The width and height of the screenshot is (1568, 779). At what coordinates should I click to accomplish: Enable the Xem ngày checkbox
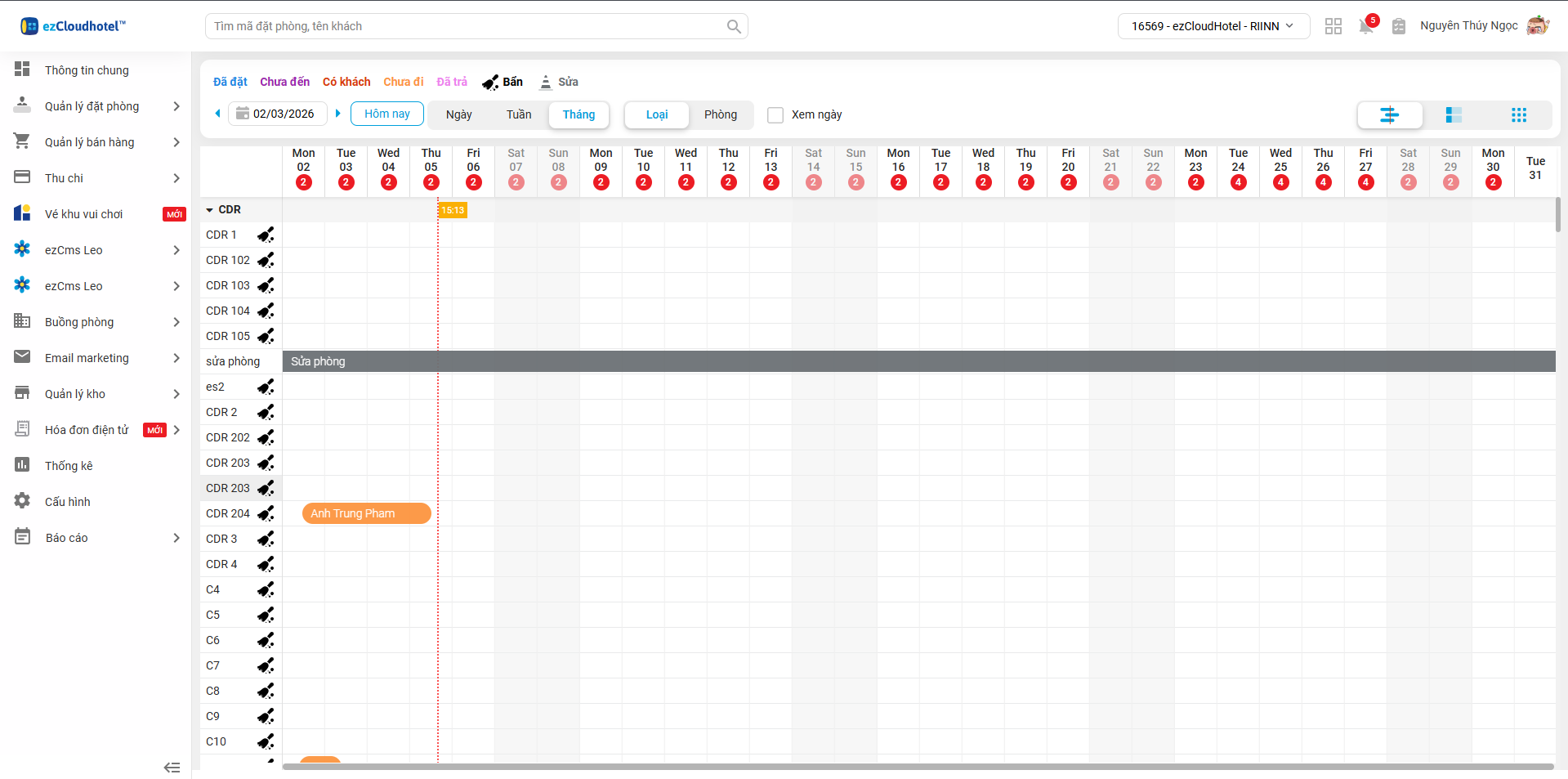click(775, 115)
